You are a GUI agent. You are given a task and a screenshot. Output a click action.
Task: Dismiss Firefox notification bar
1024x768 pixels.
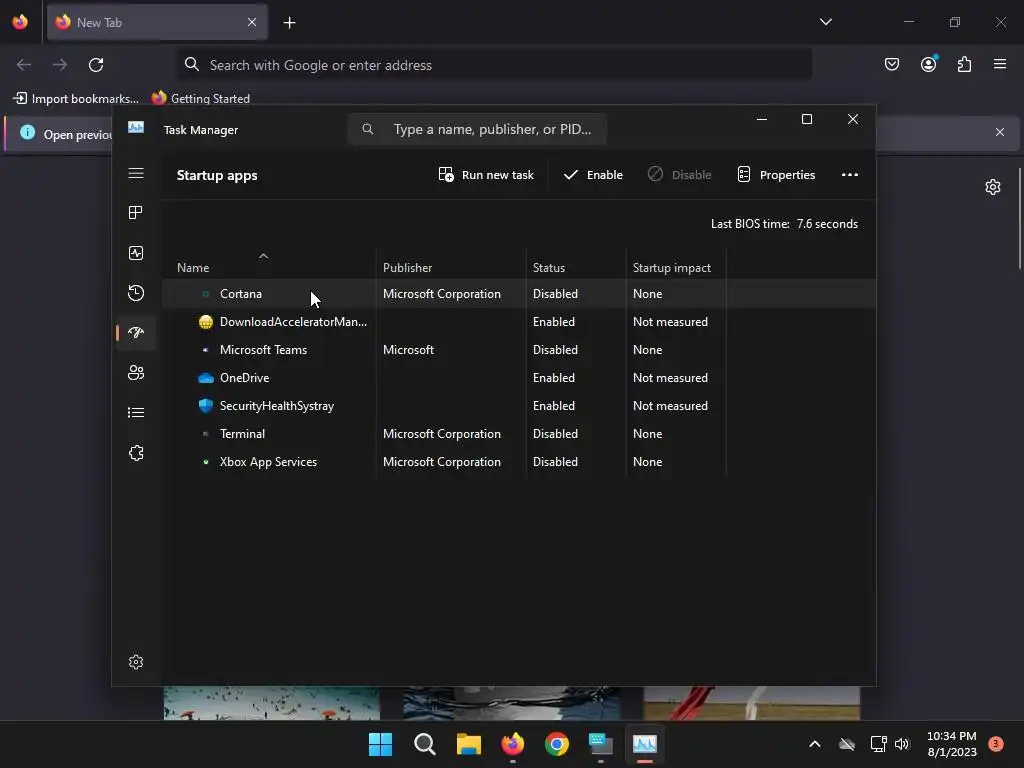[x=999, y=132]
